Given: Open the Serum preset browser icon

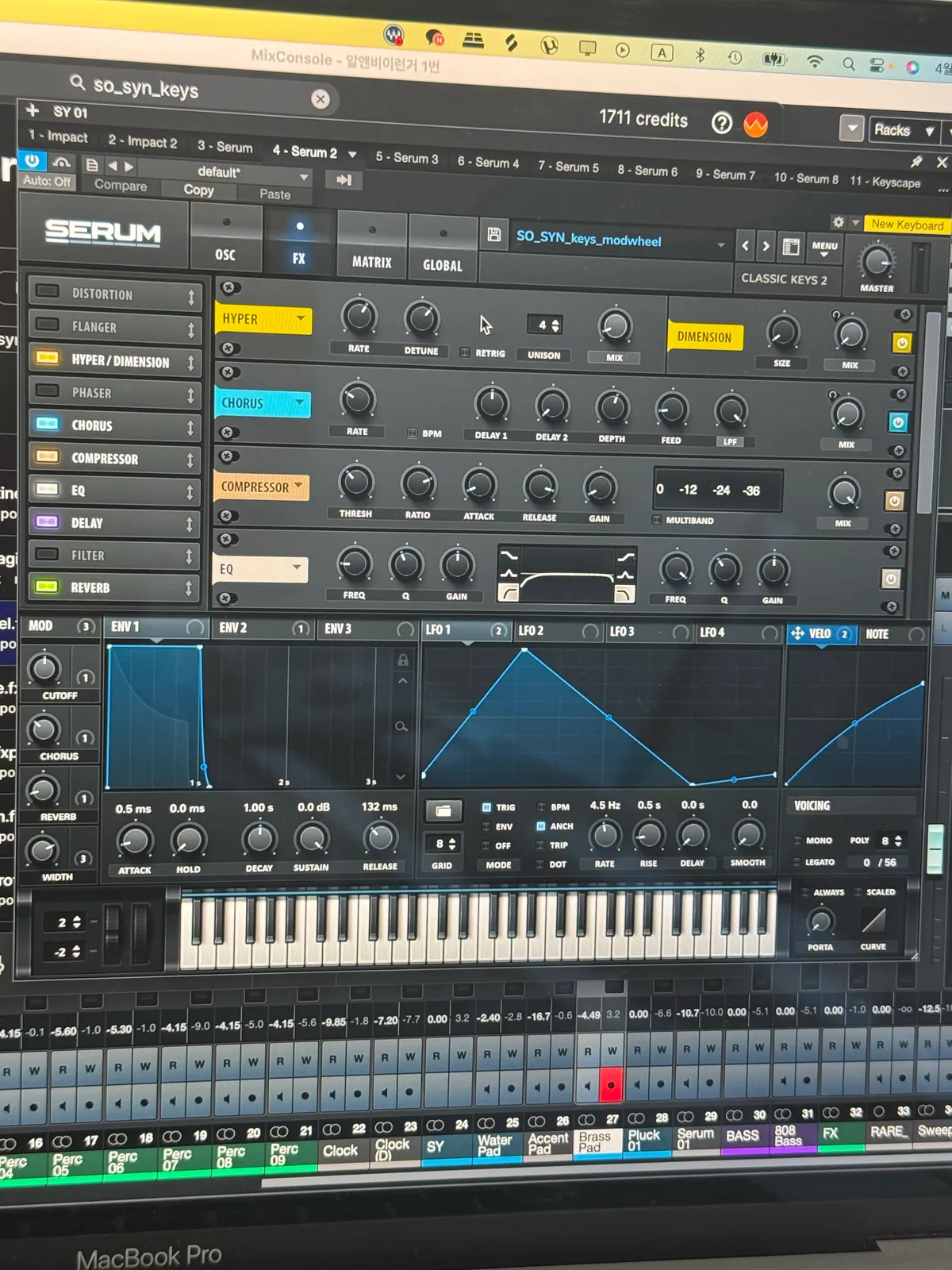Looking at the screenshot, I should click(791, 247).
